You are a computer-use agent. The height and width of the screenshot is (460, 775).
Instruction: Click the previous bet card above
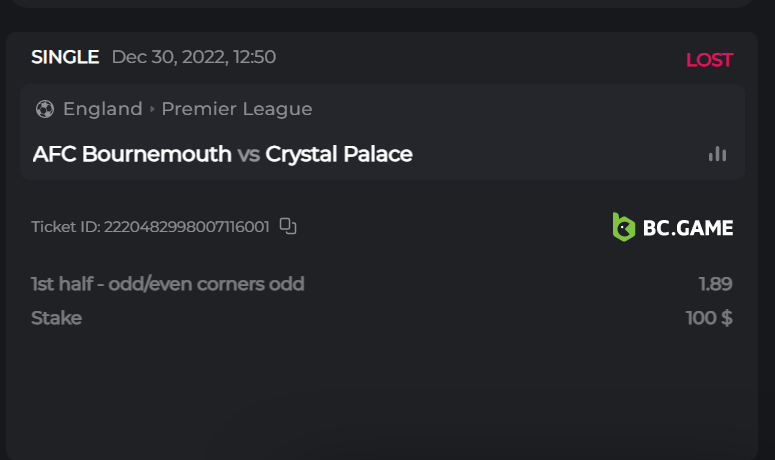380,4
